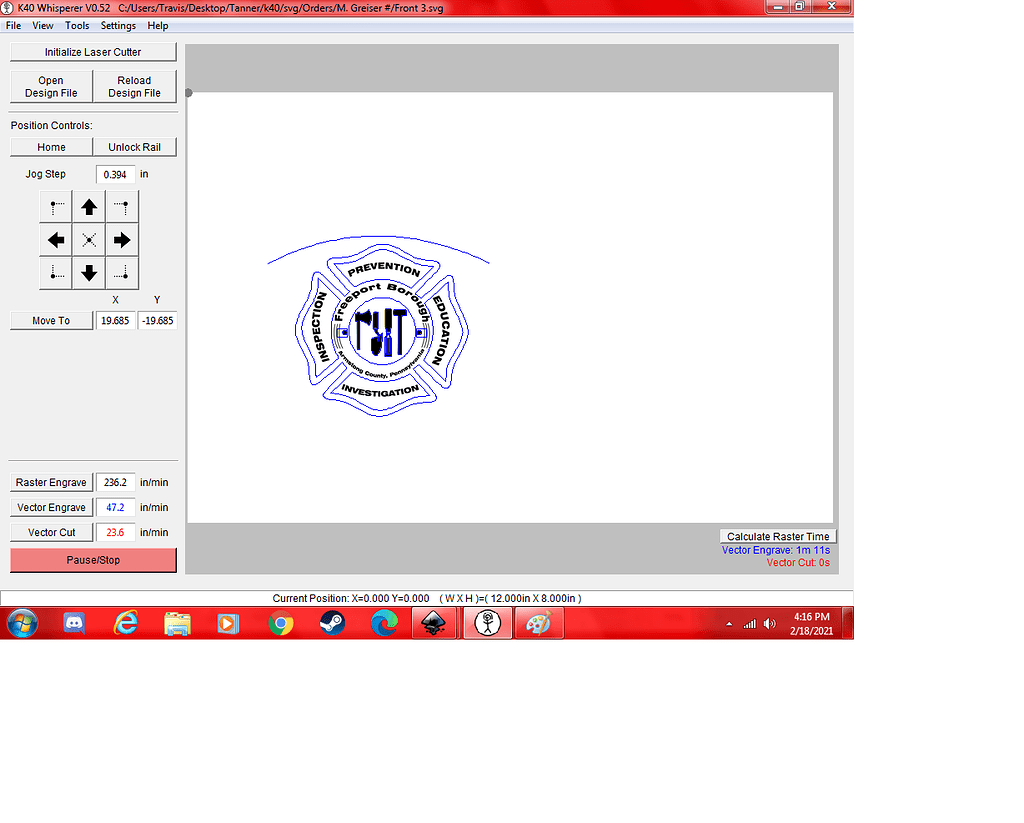Screen dimensions: 1024x823
Task: Move to upper-left corner of design
Action: pos(56,208)
